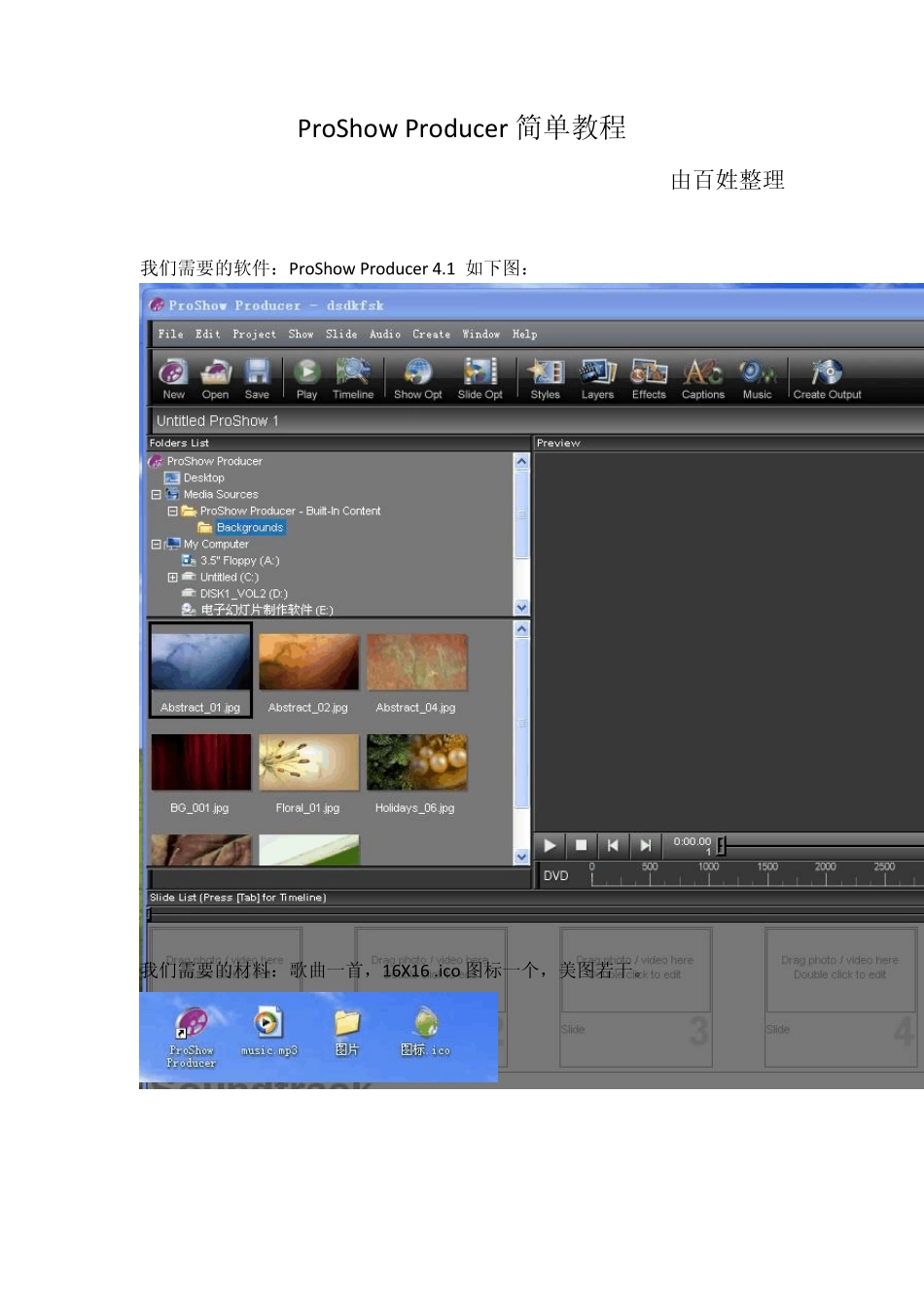The height and width of the screenshot is (1307, 924).
Task: Select Desktop in the folders list
Action: (195, 477)
